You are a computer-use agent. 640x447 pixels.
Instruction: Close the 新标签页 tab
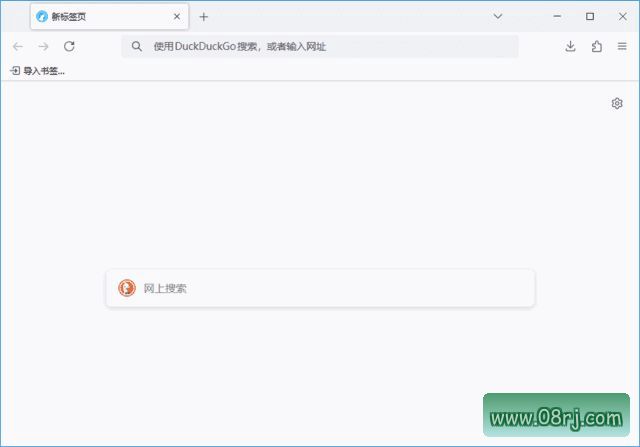tap(177, 17)
